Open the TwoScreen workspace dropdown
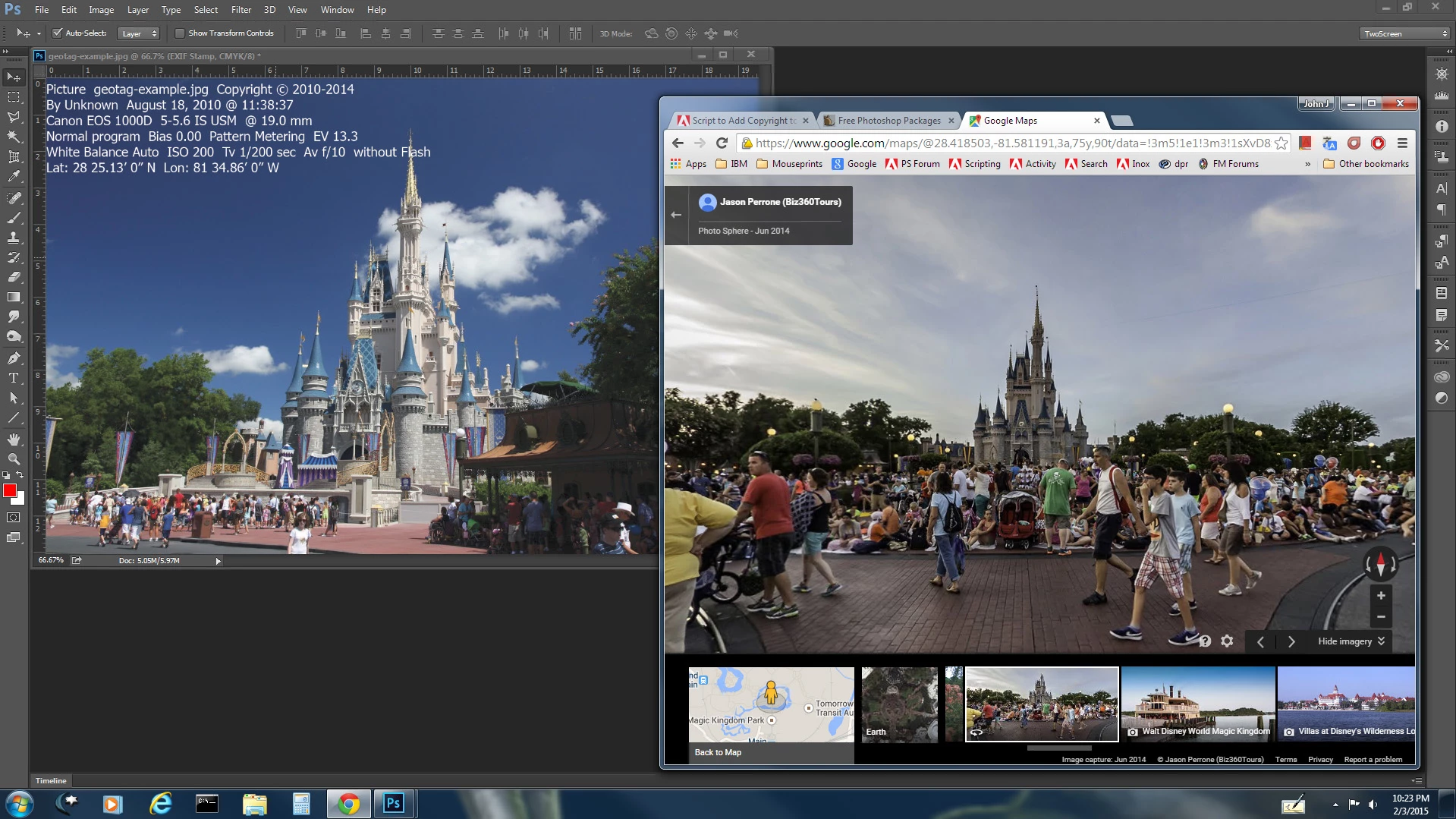The width and height of the screenshot is (1456, 819). point(1404,33)
